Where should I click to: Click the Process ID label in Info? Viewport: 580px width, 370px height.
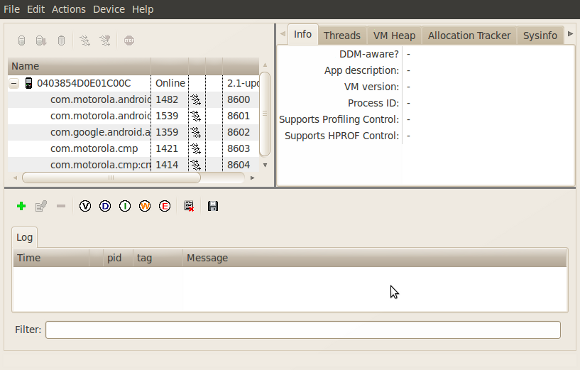pos(373,103)
